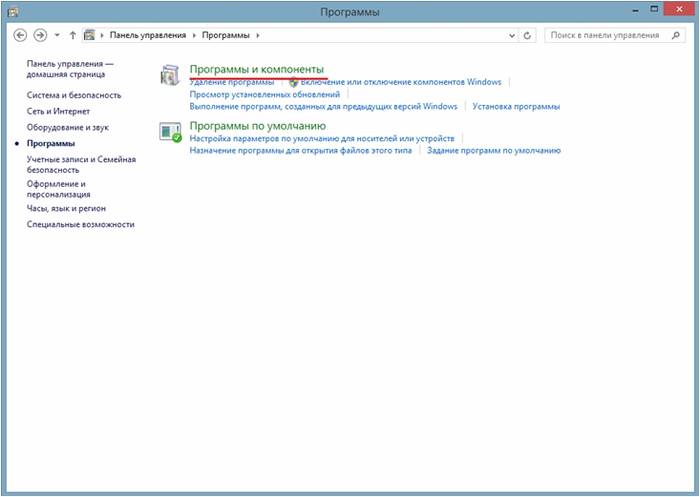700x497 pixels.
Task: Open Включение или отключение компонентов Windows
Action: coord(401,82)
